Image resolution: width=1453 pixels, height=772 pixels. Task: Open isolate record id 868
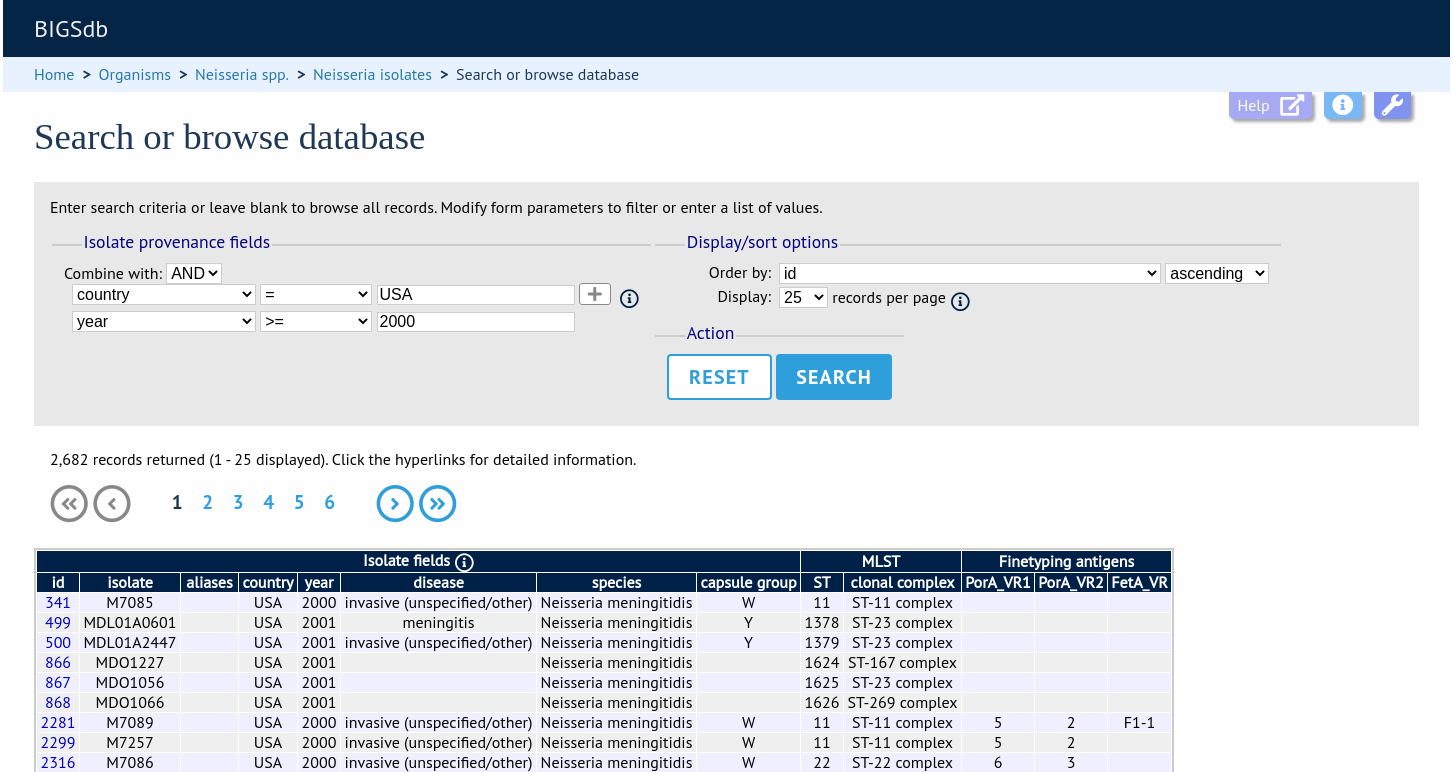[58, 703]
